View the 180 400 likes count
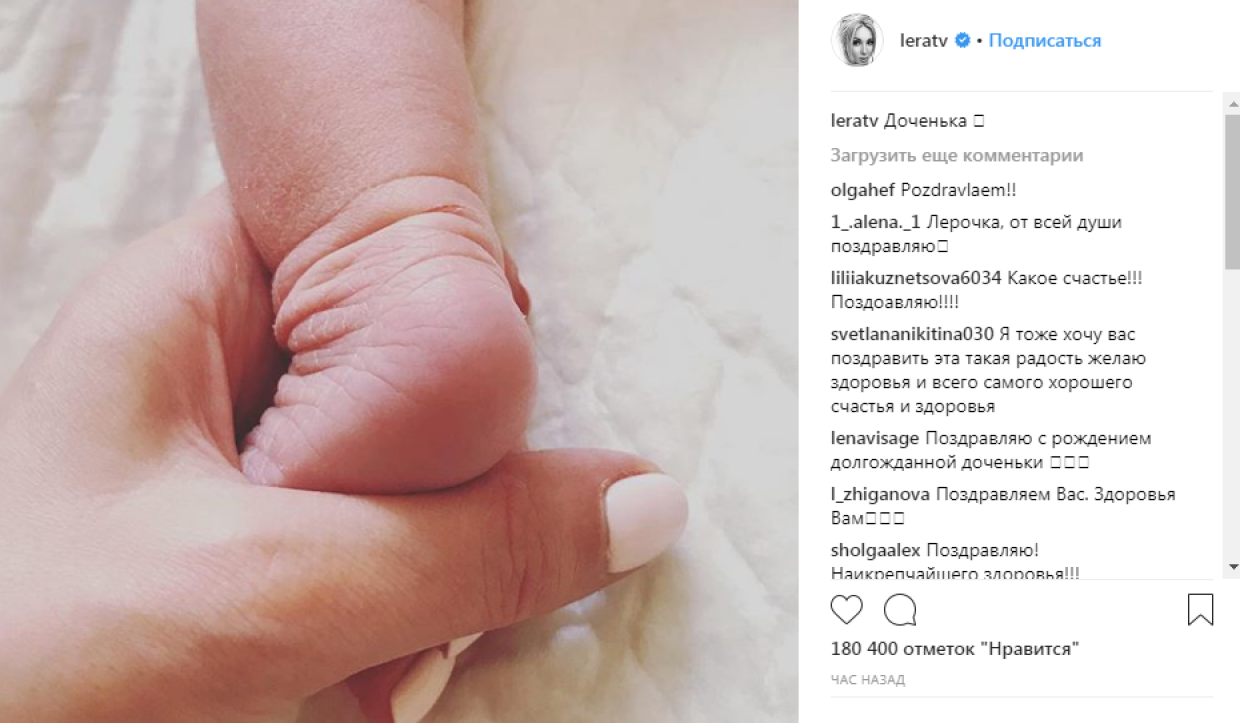The image size is (1240, 723). tap(955, 649)
